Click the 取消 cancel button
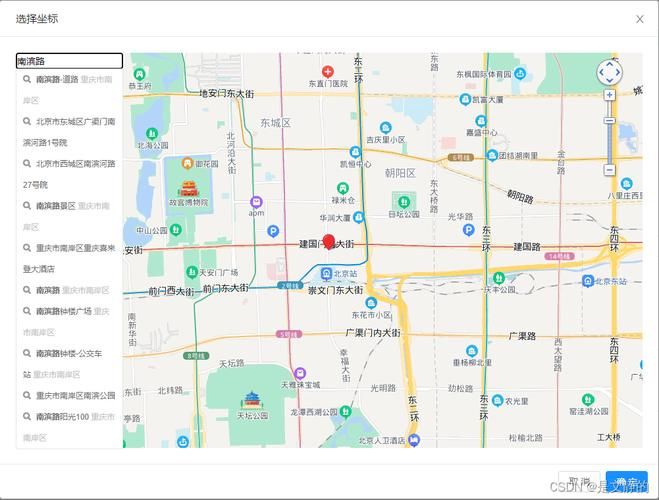The height and width of the screenshot is (500, 659). [x=579, y=482]
